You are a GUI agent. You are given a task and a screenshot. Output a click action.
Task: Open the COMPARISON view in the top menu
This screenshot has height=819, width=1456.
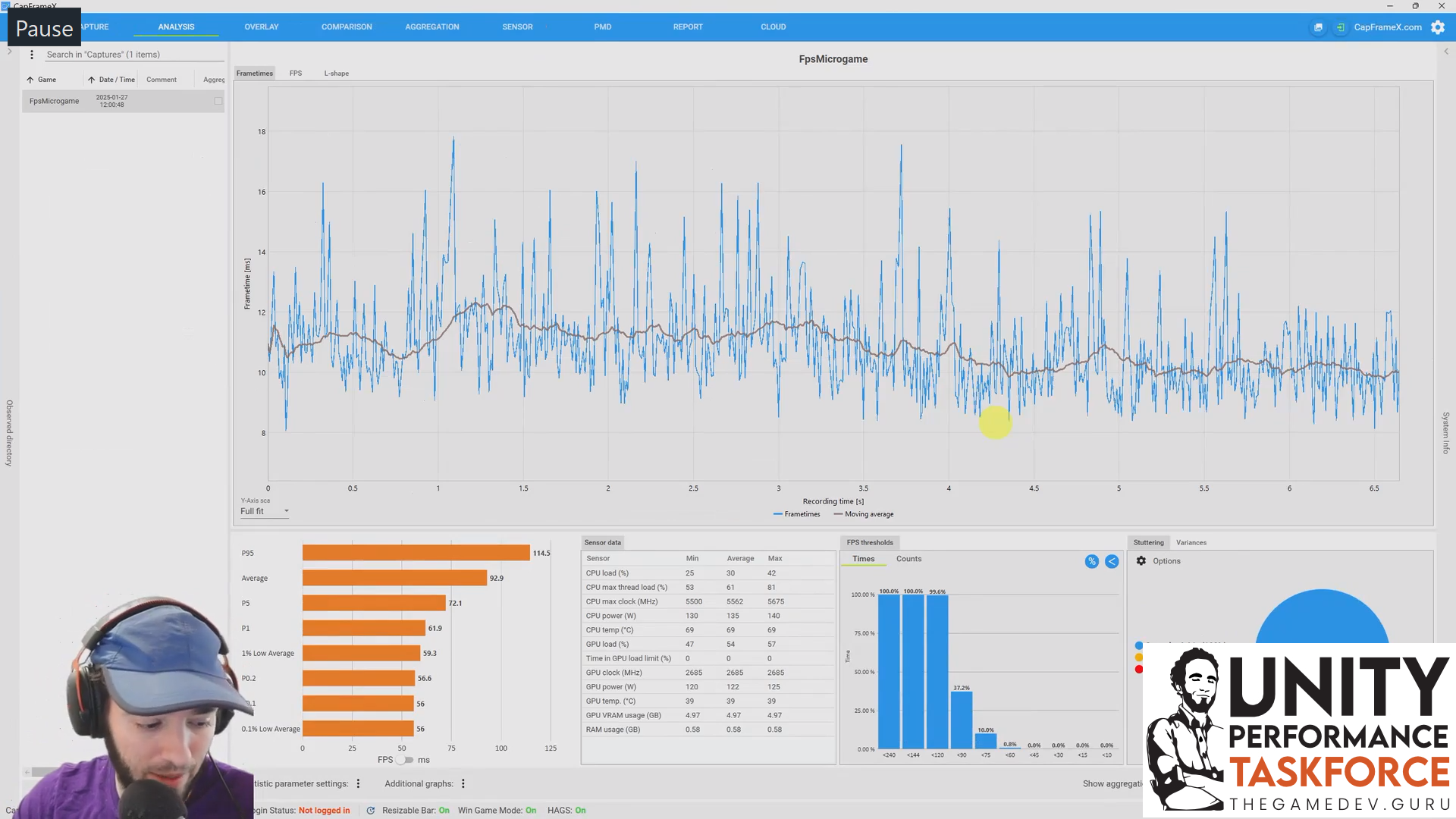pyautogui.click(x=347, y=27)
